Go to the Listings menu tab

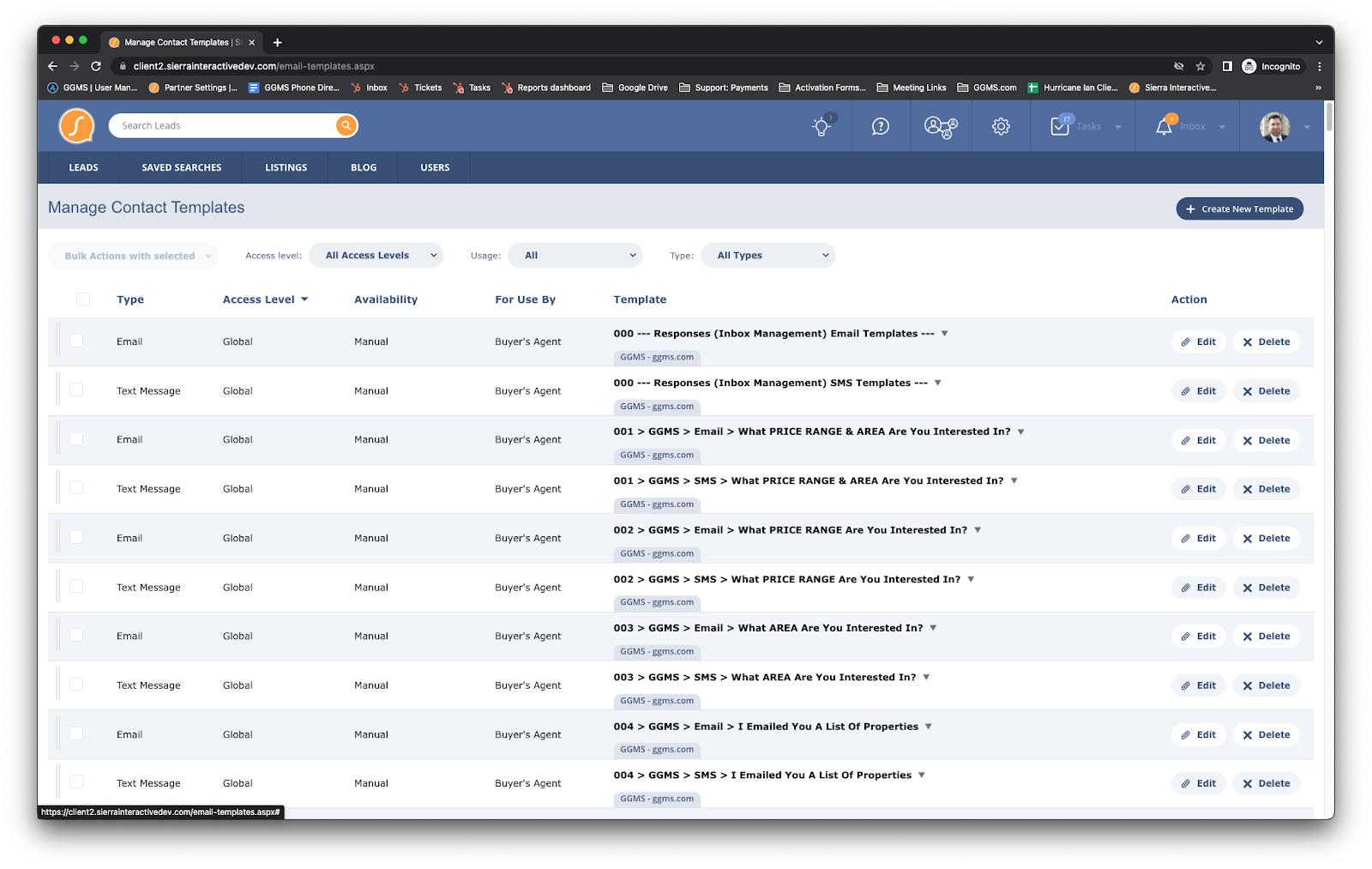click(x=286, y=168)
